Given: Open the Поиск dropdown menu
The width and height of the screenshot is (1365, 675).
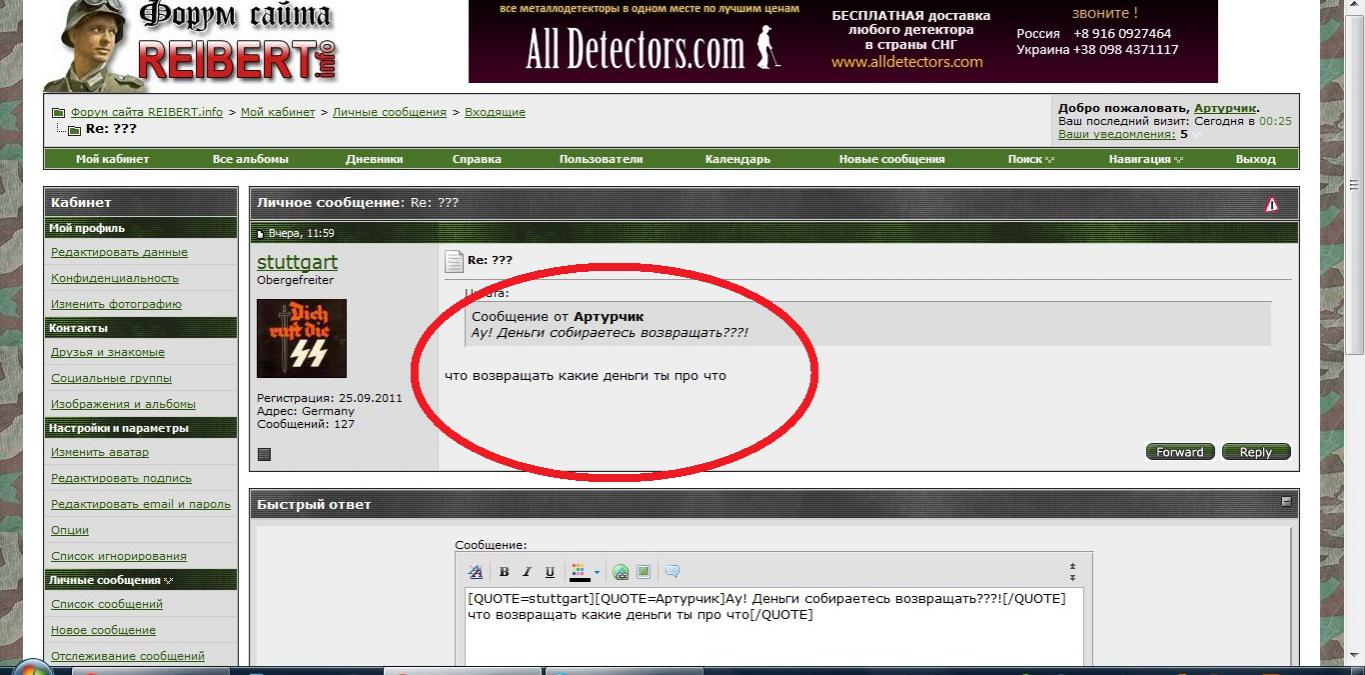Looking at the screenshot, I should tap(1030, 159).
